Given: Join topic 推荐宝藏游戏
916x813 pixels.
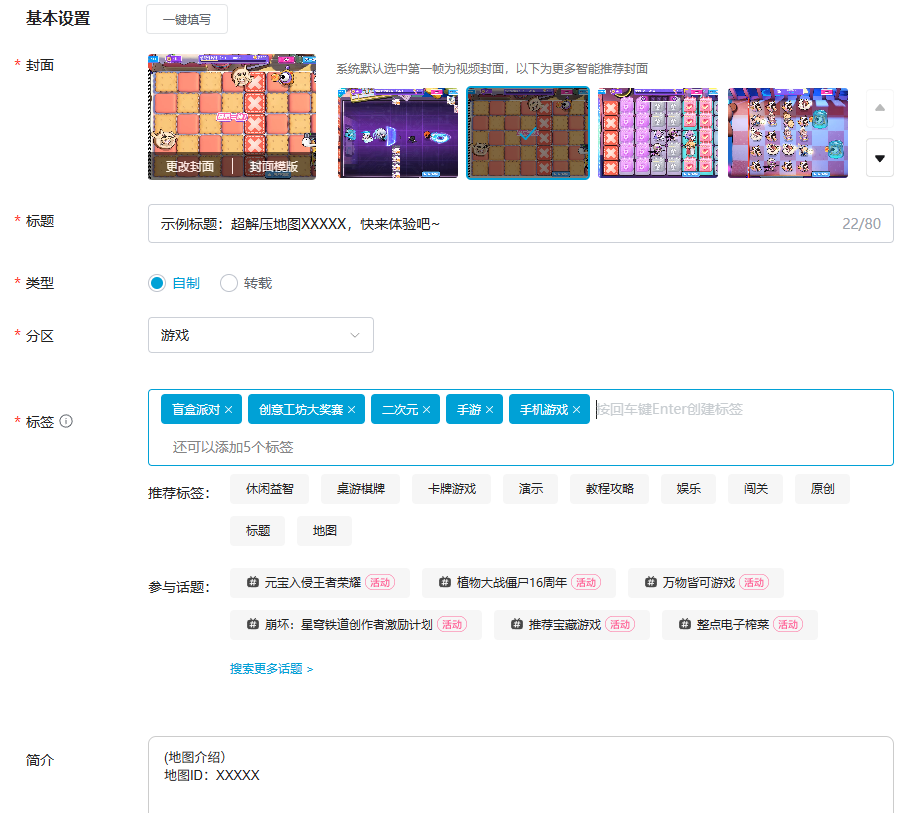Looking at the screenshot, I should point(572,625).
